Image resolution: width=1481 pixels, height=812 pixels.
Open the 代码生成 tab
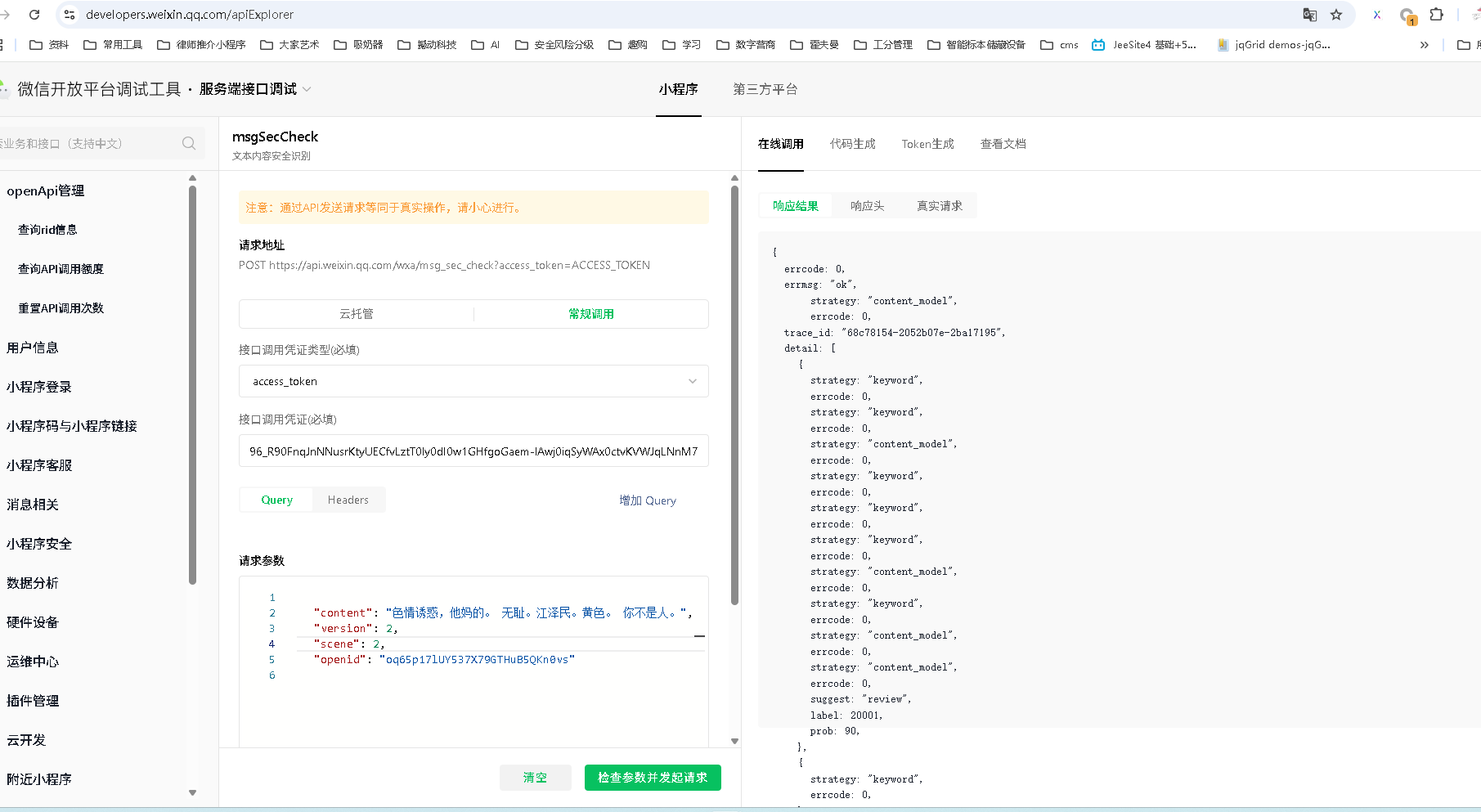[x=853, y=144]
